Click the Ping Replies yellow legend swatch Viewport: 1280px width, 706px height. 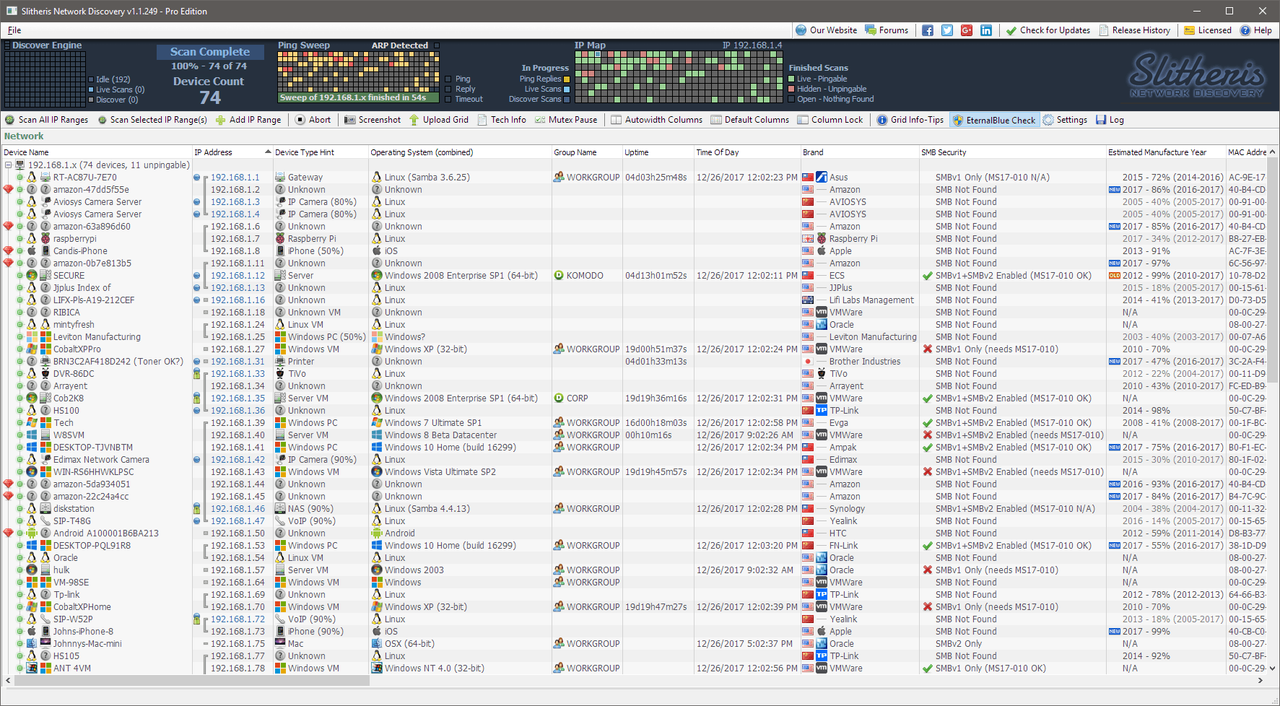tap(567, 79)
